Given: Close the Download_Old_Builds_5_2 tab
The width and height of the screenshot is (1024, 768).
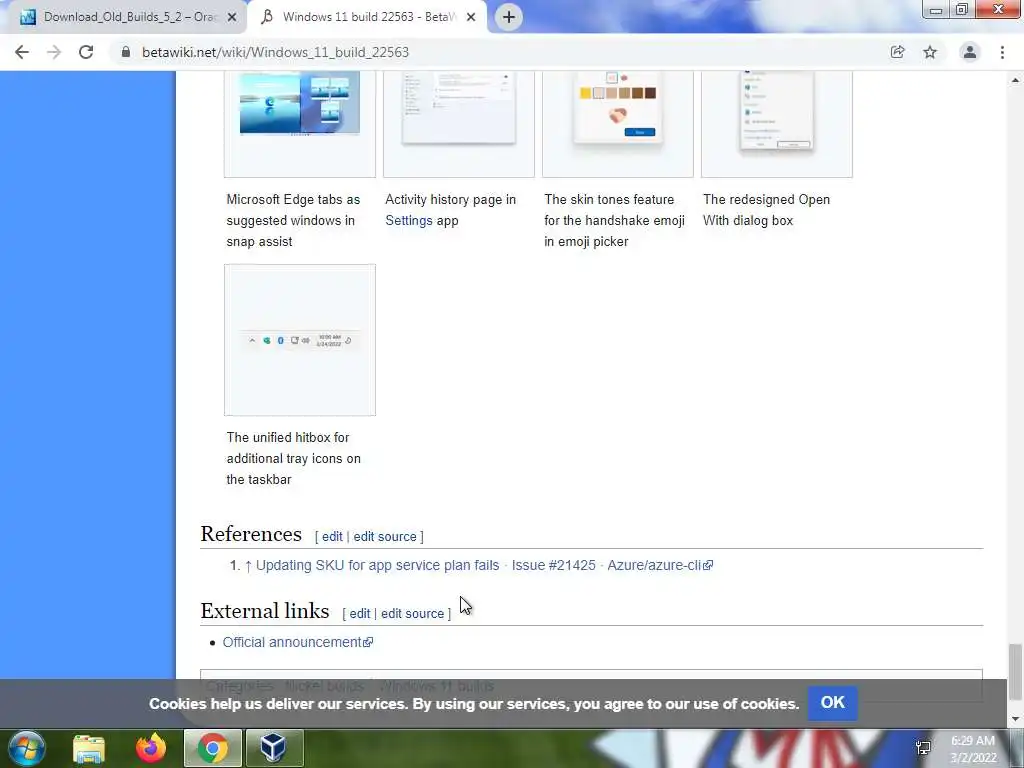Looking at the screenshot, I should click(x=232, y=17).
